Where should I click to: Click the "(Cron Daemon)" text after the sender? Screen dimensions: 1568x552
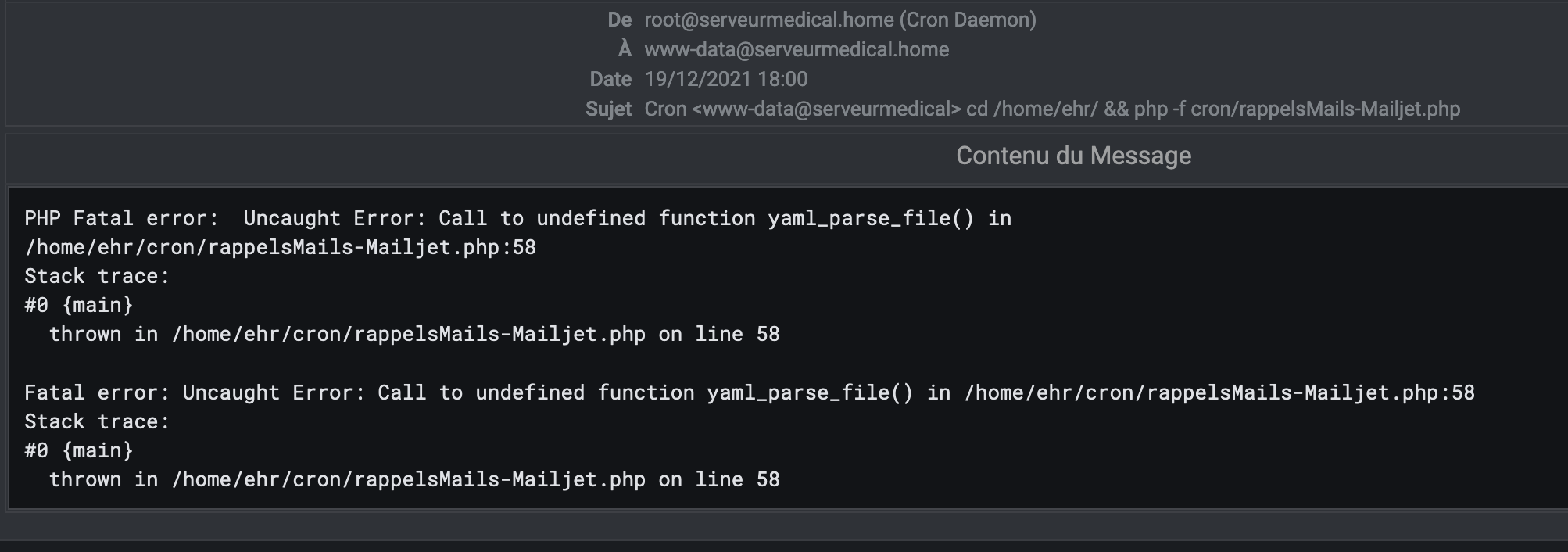coord(968,20)
